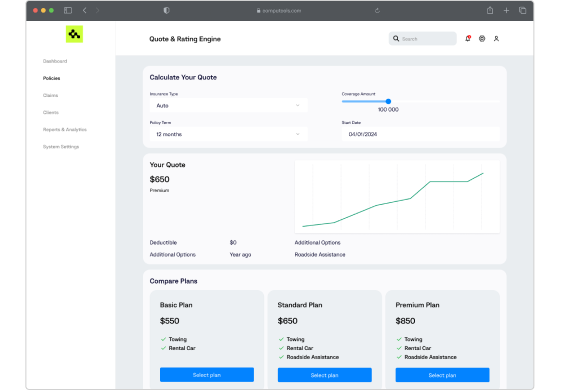
Task: Click the Start Date input field
Action: point(421,134)
